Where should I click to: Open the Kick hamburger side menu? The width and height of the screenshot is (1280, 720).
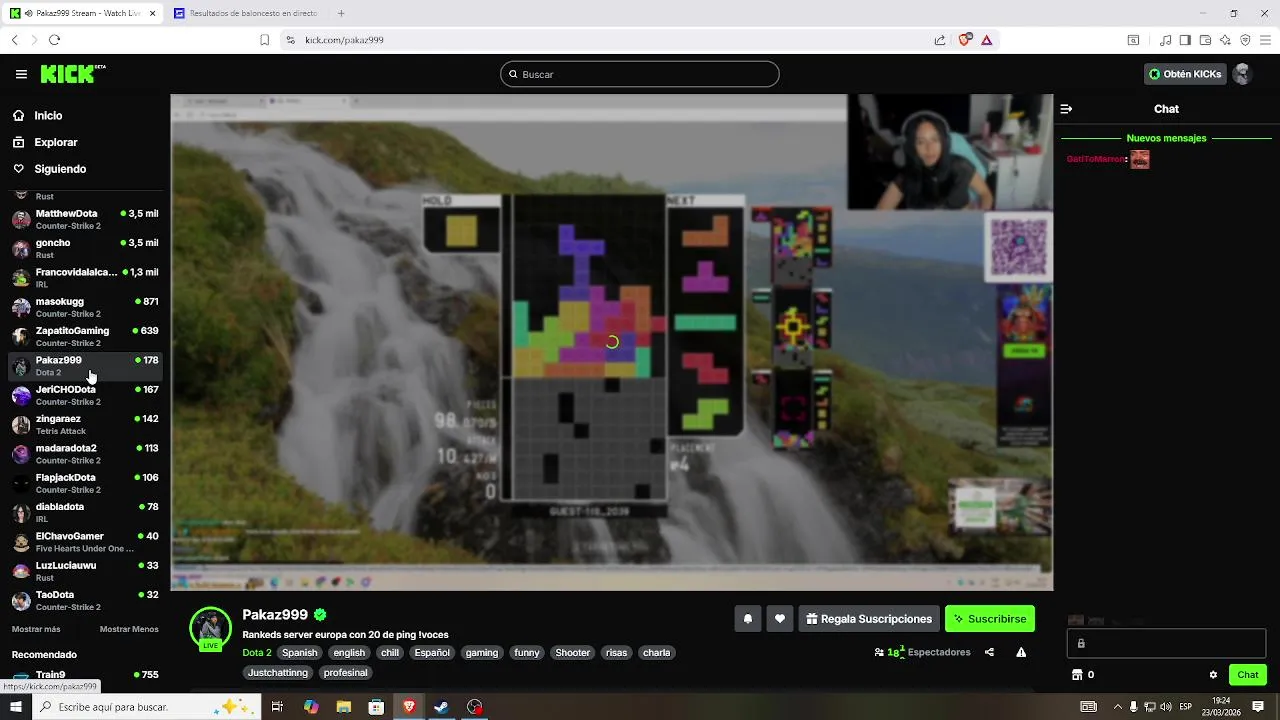[x=21, y=74]
